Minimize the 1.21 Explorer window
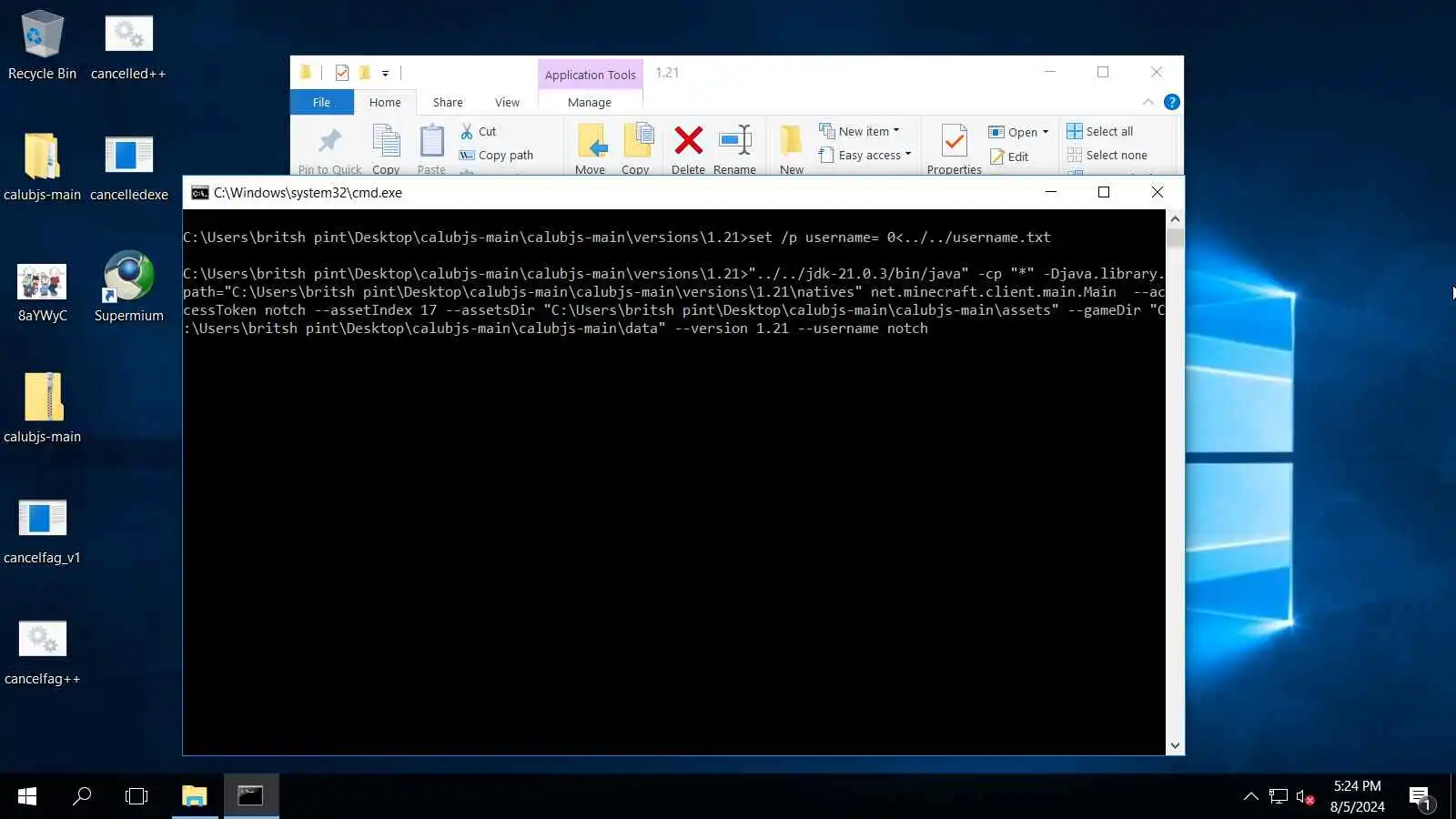 1049,72
